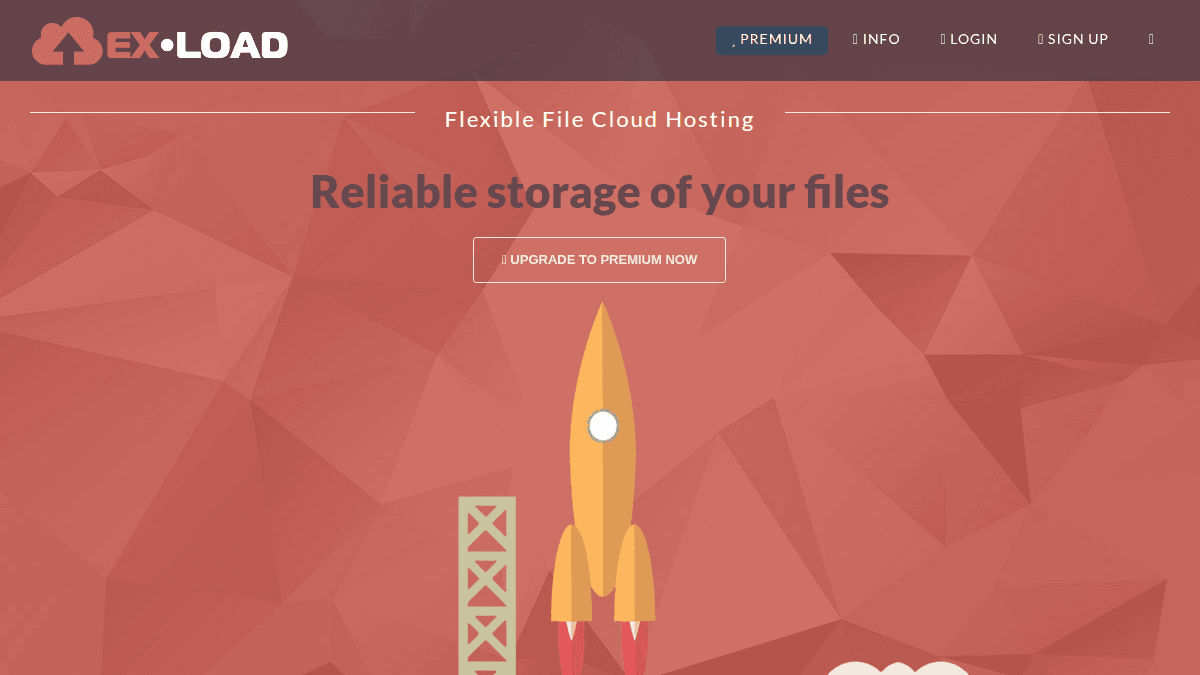Open the INFO menu item
The height and width of the screenshot is (675, 1200).
(880, 39)
